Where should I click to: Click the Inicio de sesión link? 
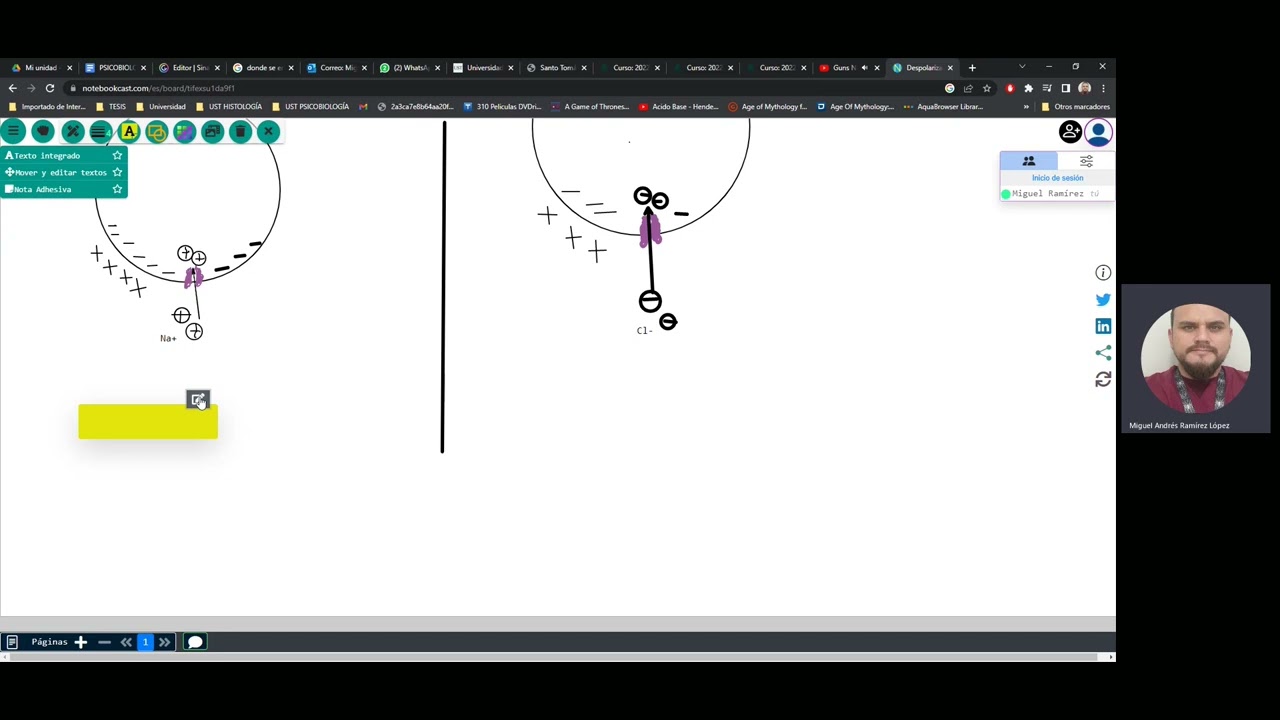(x=1057, y=178)
